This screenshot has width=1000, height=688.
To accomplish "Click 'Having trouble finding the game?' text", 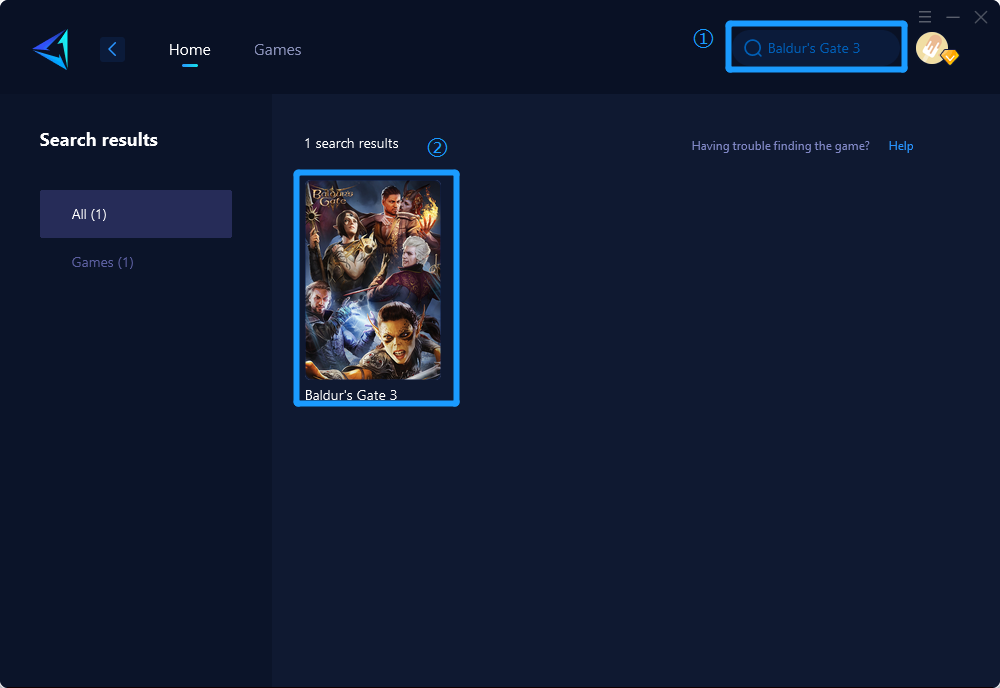I will click(781, 146).
